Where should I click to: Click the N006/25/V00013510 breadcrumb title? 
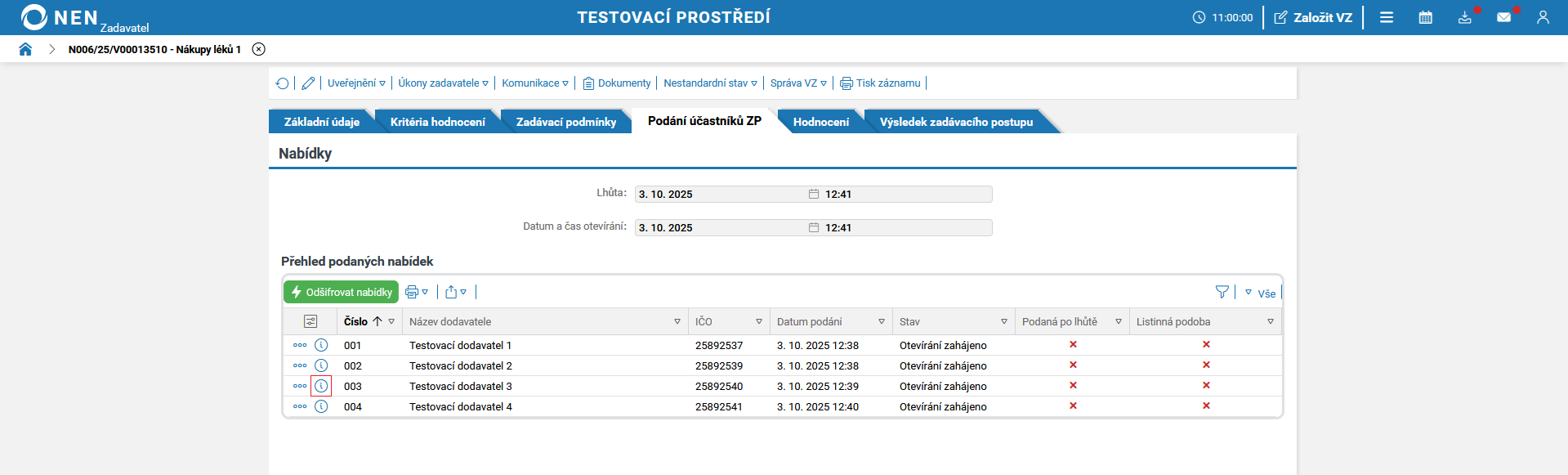tap(154, 49)
